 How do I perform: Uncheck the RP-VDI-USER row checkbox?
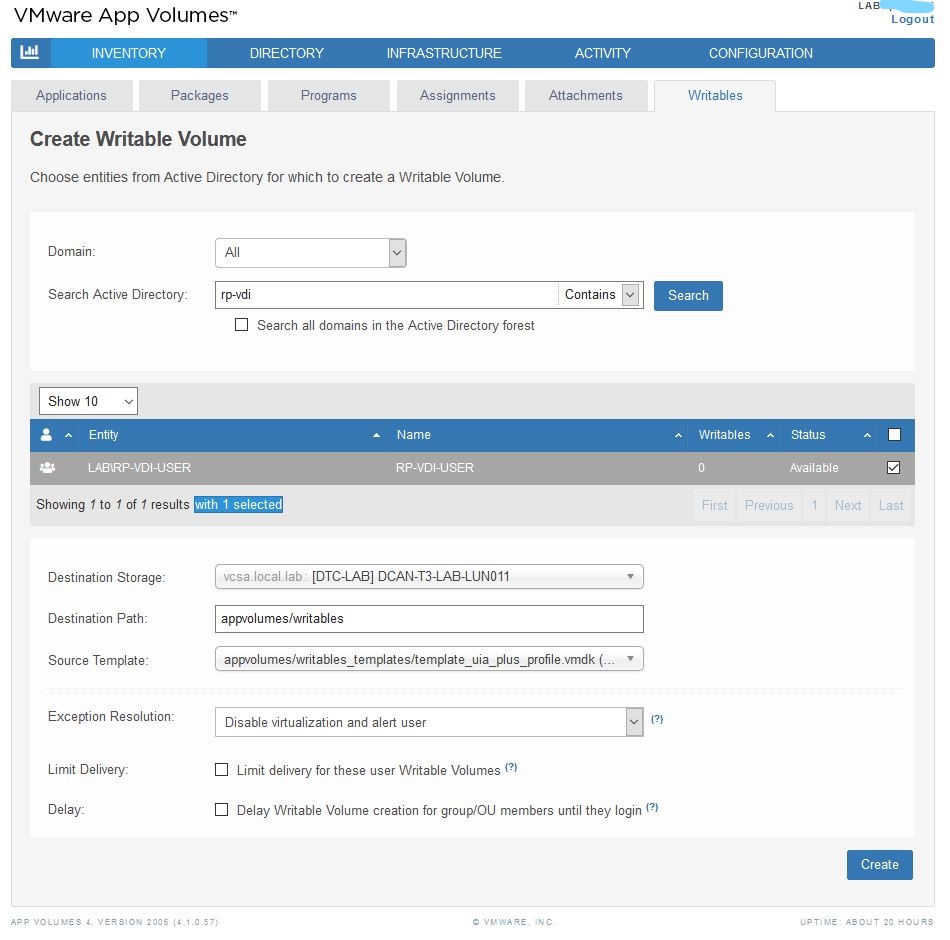coord(893,467)
